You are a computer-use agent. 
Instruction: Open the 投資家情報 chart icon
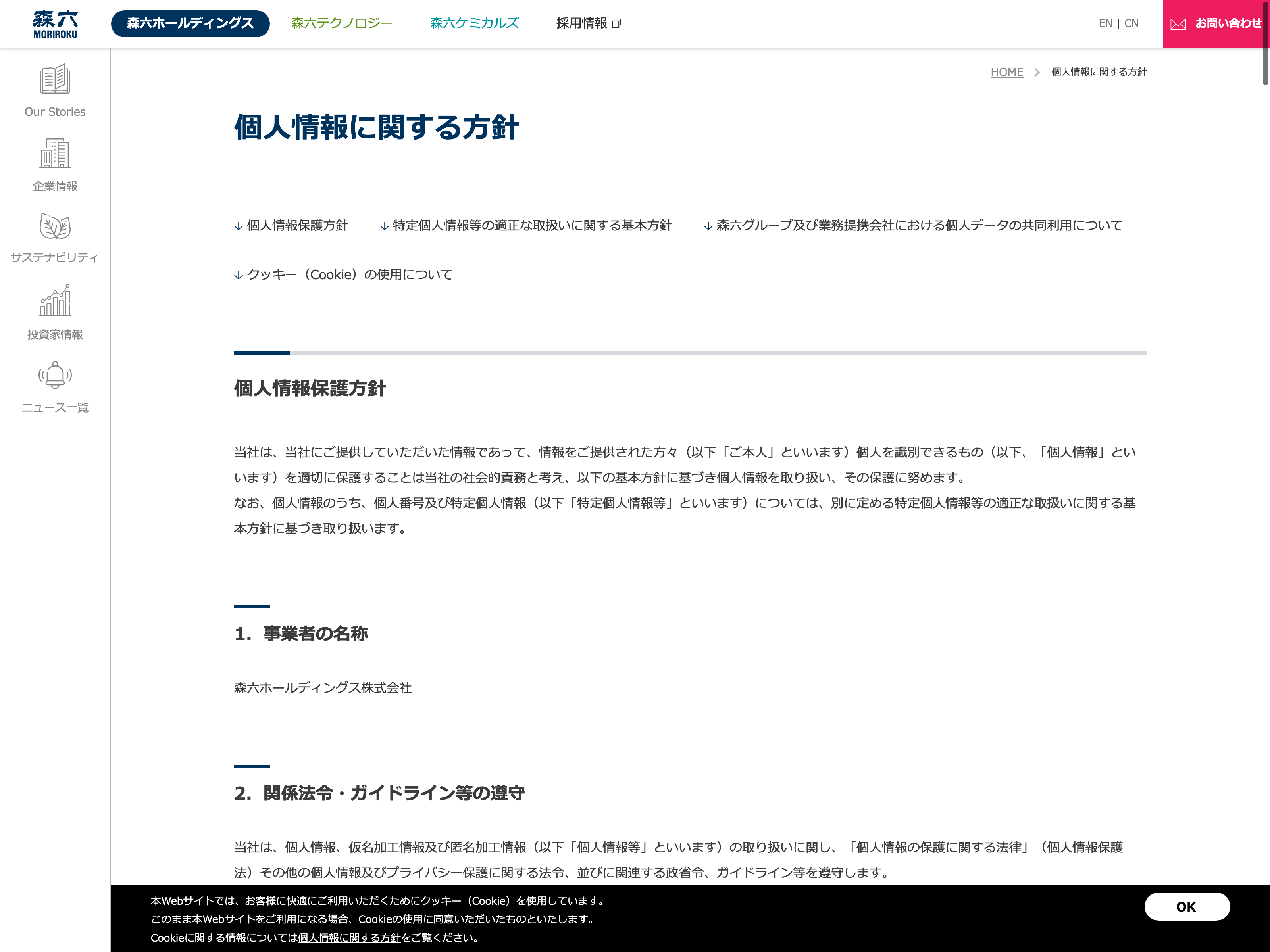[55, 301]
